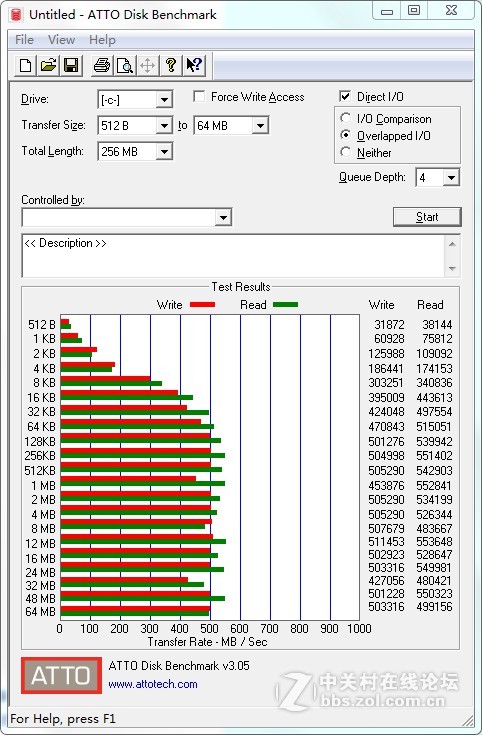The height and width of the screenshot is (735, 482).
Task: Open a file with the folder icon
Action: [48, 65]
